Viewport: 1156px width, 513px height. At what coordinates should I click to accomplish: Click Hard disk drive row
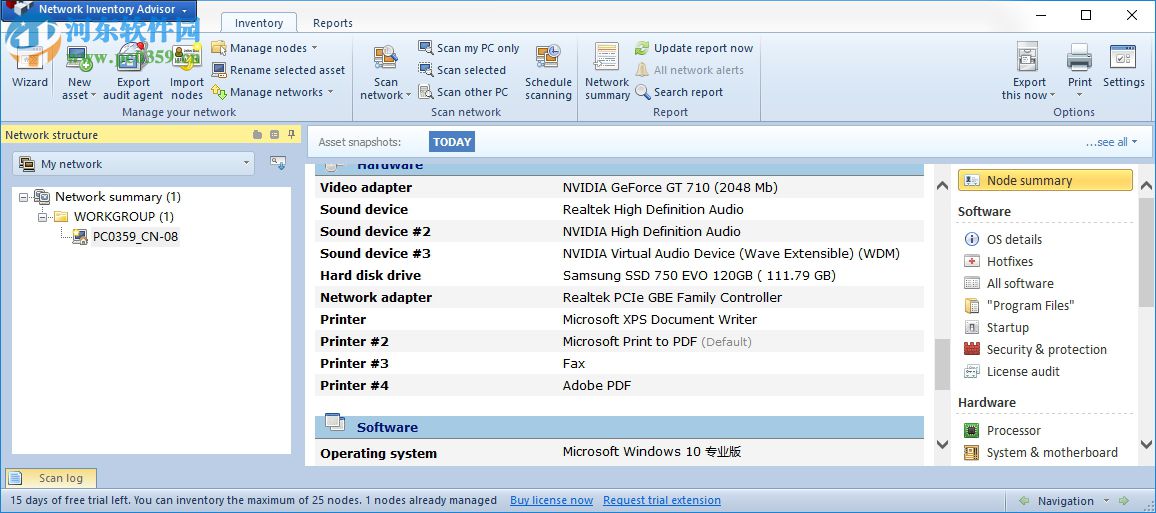[619, 276]
